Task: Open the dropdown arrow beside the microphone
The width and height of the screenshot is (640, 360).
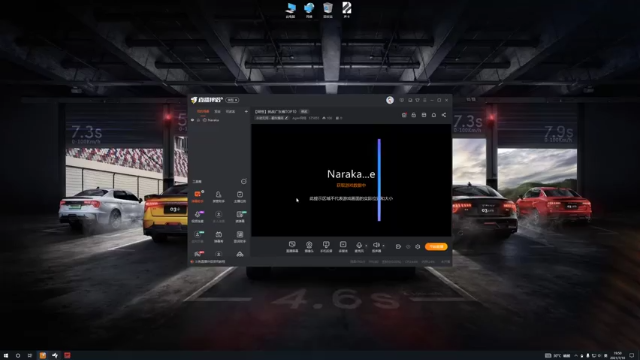Action: point(366,246)
